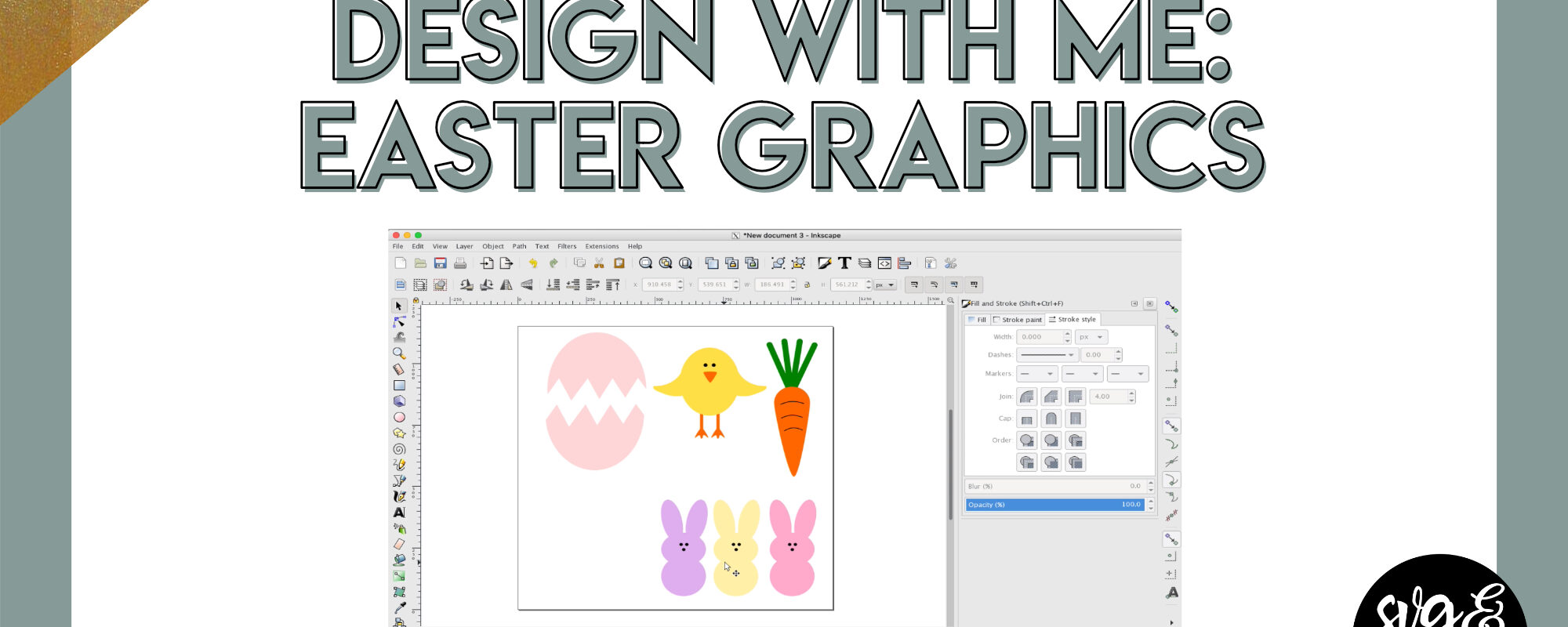1568x627 pixels.
Task: Select the Measure ruler tool
Action: [x=399, y=369]
